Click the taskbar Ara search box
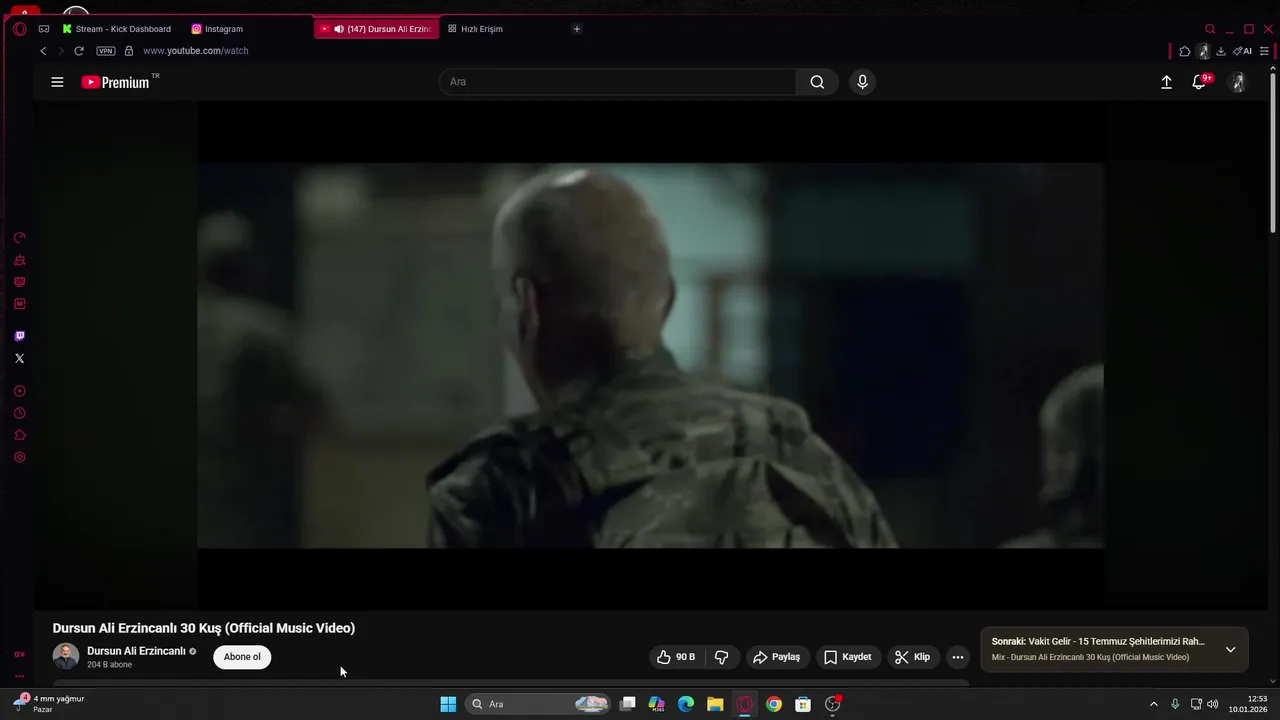Image resolution: width=1280 pixels, height=720 pixels. pyautogui.click(x=540, y=704)
